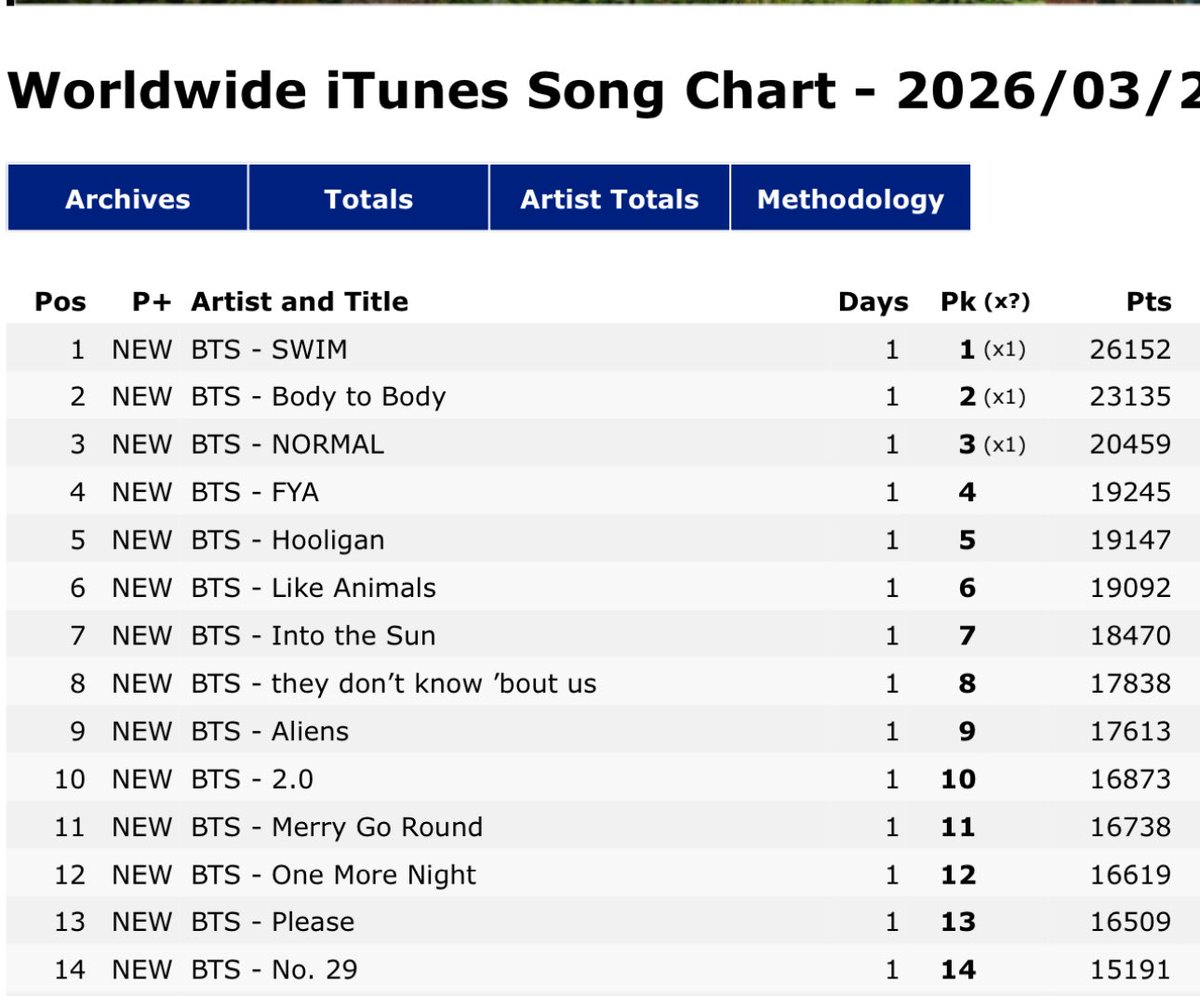Viewport: 1200px width, 996px height.
Task: Click BTS - NORMAL song title
Action: point(288,444)
